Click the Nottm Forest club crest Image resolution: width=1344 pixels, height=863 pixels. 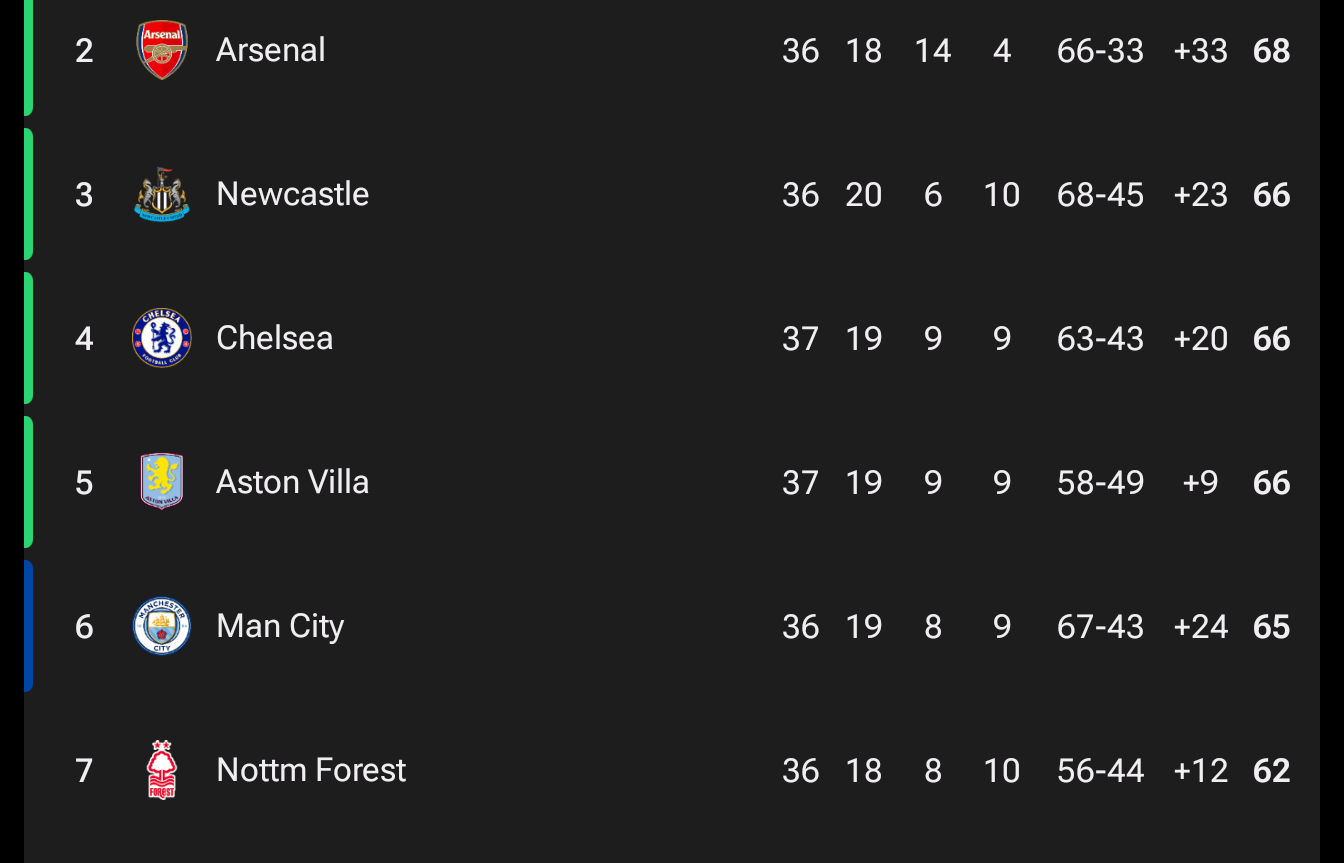162,770
